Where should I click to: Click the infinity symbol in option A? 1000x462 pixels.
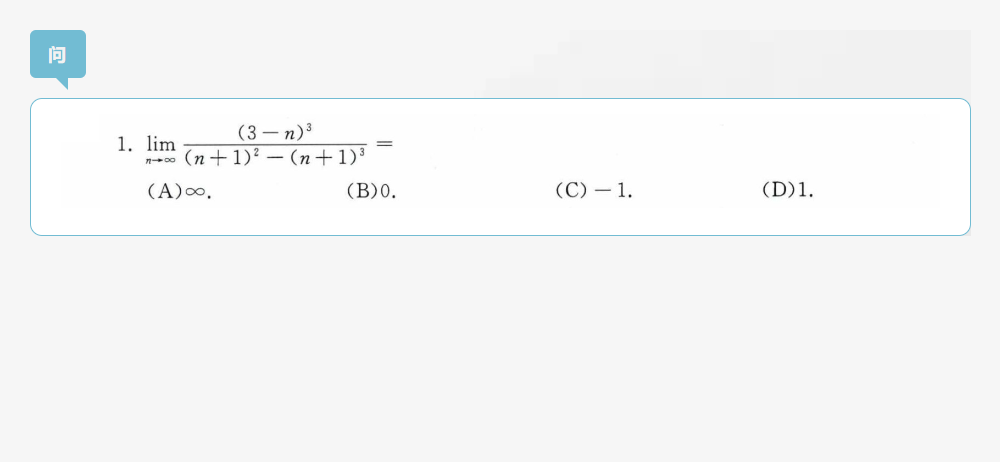click(195, 192)
